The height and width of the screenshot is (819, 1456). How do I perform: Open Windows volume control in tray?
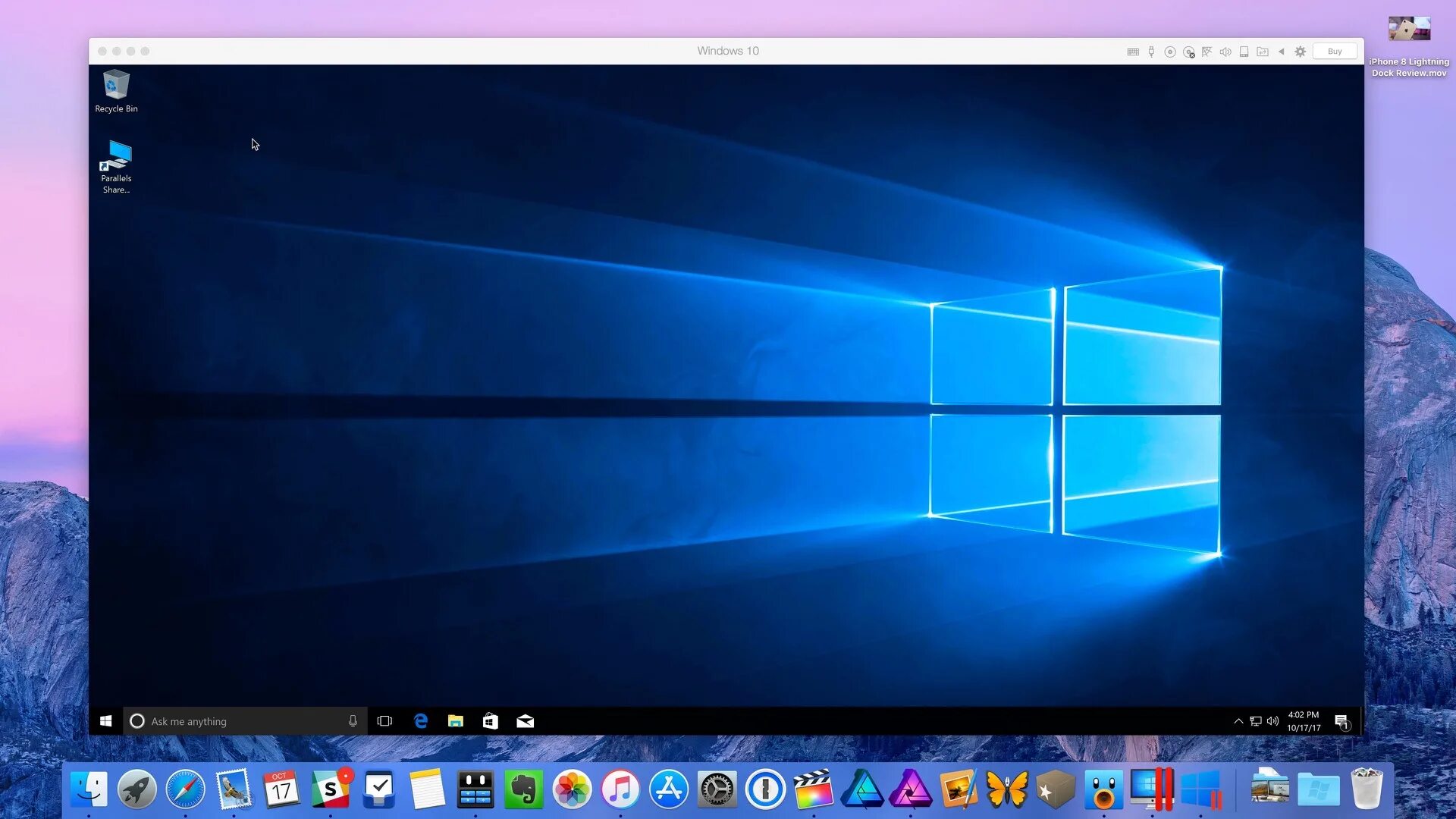pyautogui.click(x=1272, y=721)
